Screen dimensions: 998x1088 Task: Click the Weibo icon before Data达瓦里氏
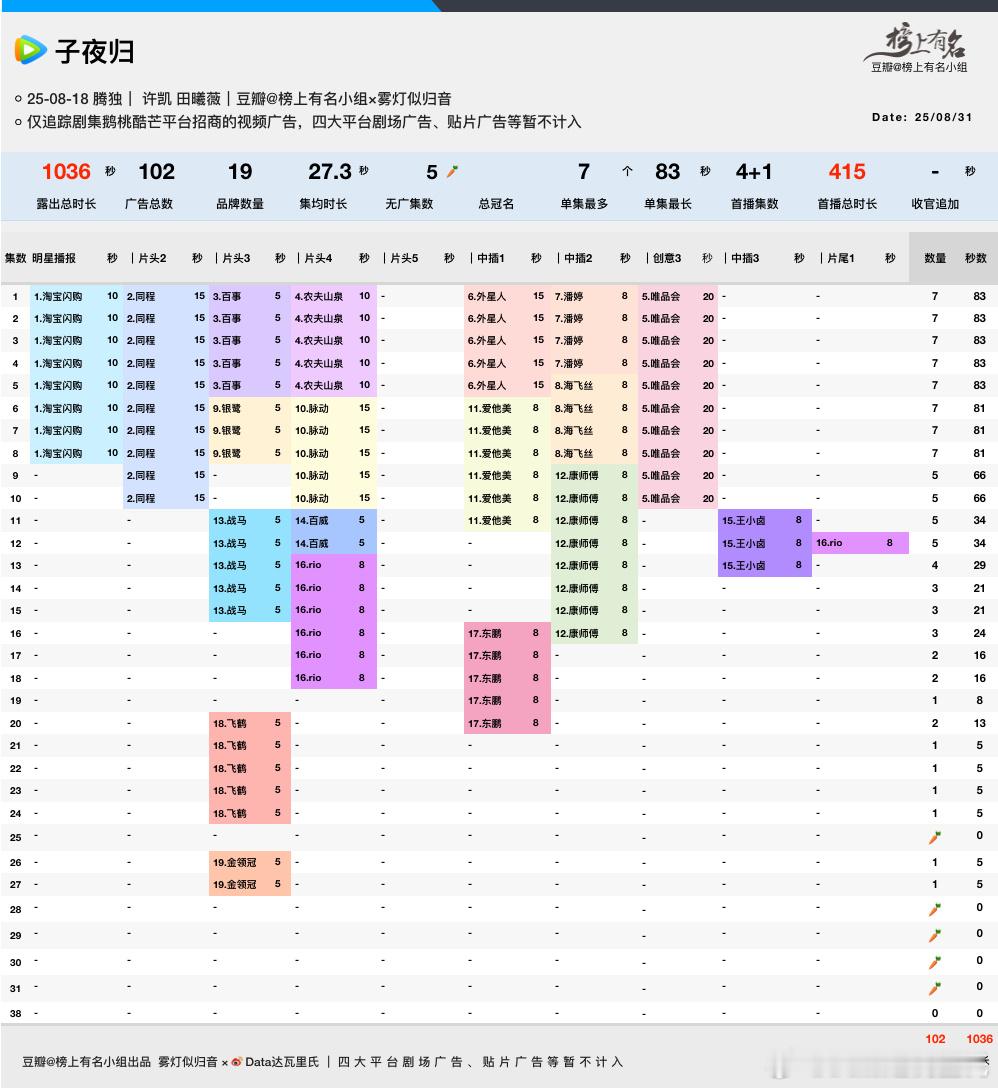coord(237,1062)
